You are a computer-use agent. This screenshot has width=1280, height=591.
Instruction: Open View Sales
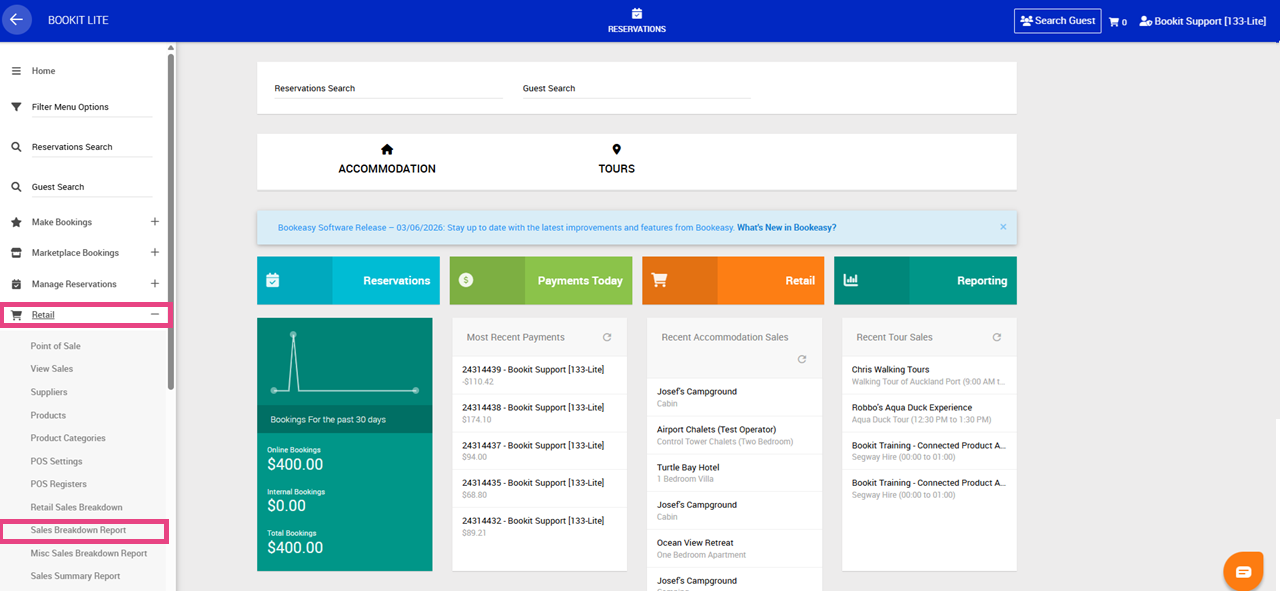tap(52, 369)
